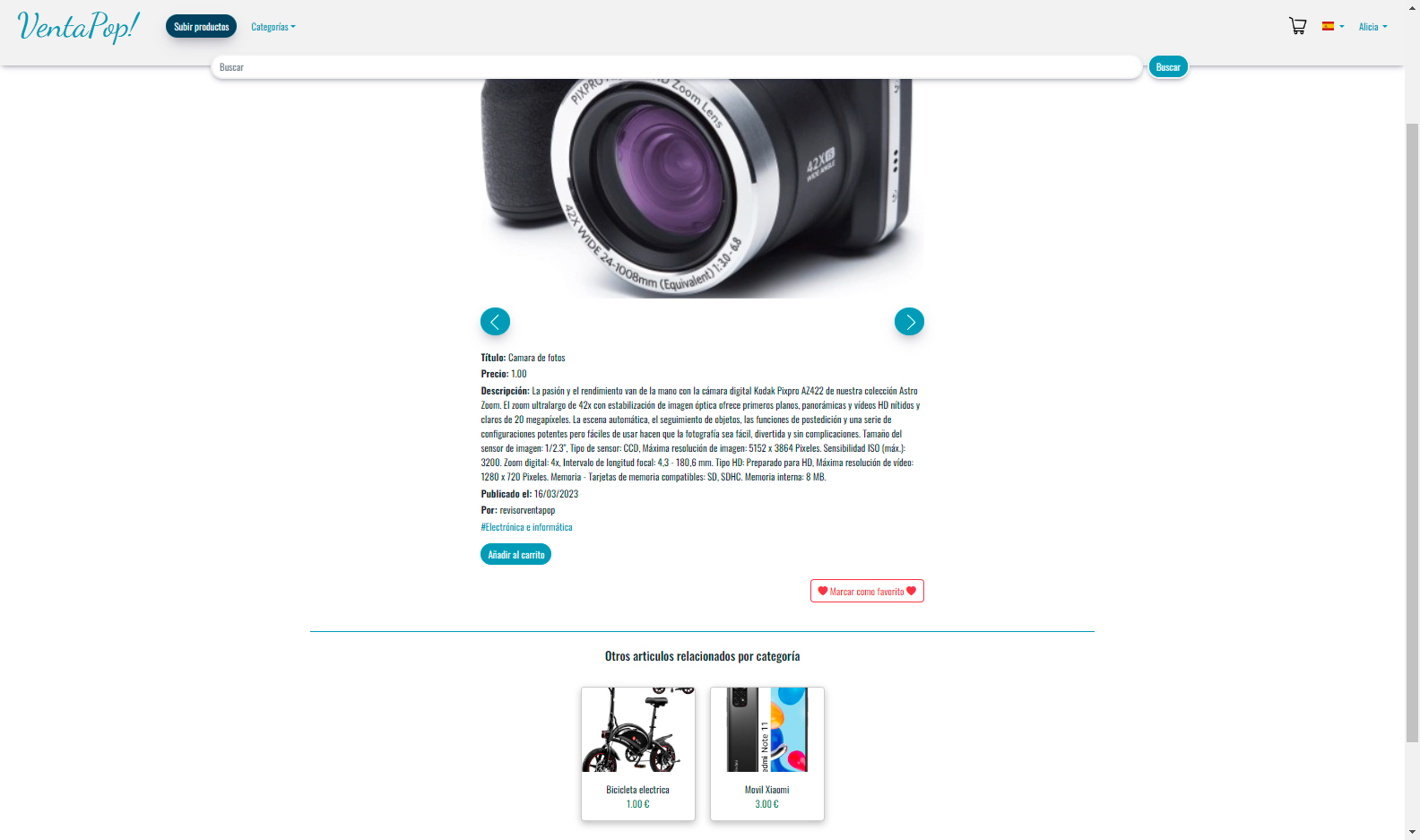Screen dimensions: 1420x840
Task: Click Subir productos button
Action: (x=201, y=27)
